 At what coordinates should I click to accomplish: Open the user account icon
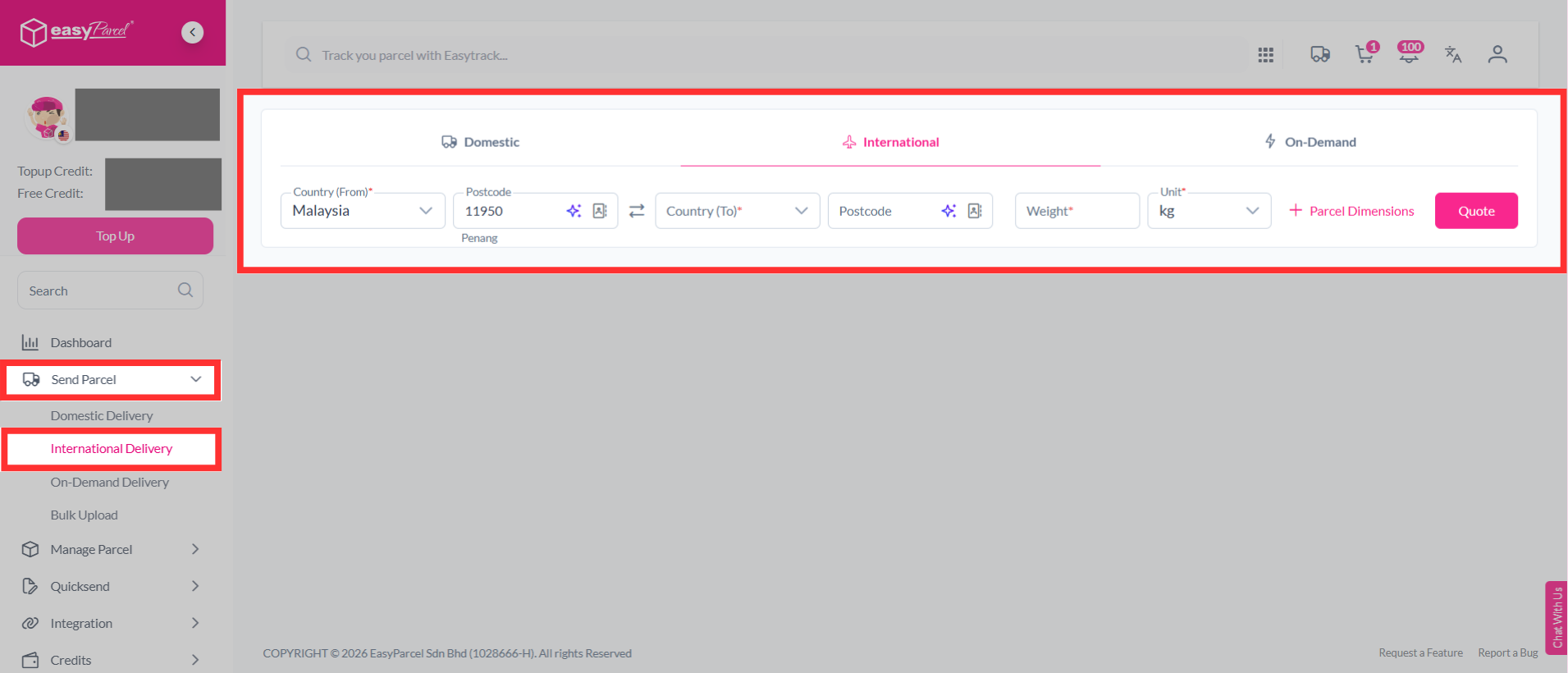click(x=1497, y=54)
